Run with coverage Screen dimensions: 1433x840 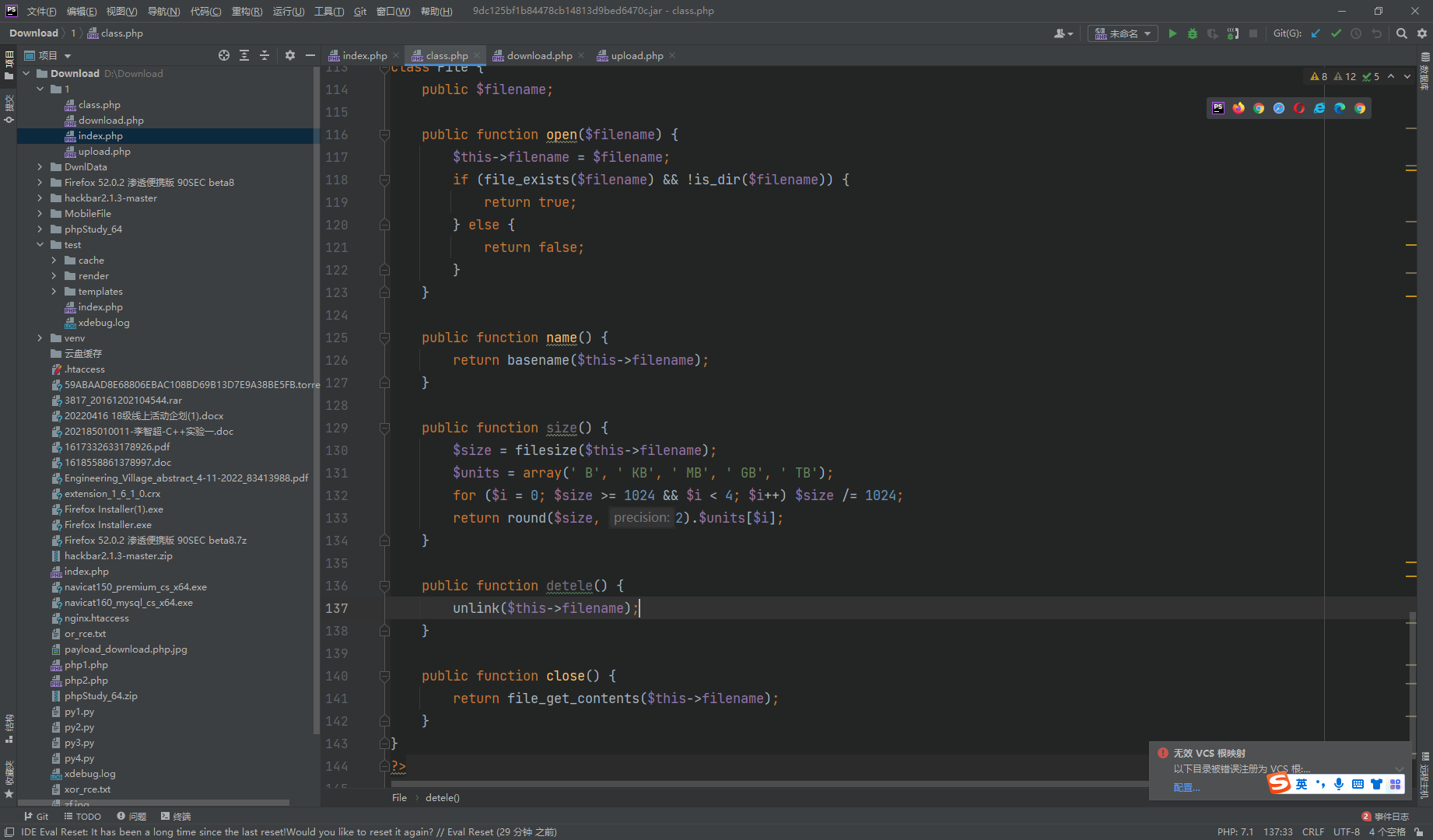[1213, 33]
